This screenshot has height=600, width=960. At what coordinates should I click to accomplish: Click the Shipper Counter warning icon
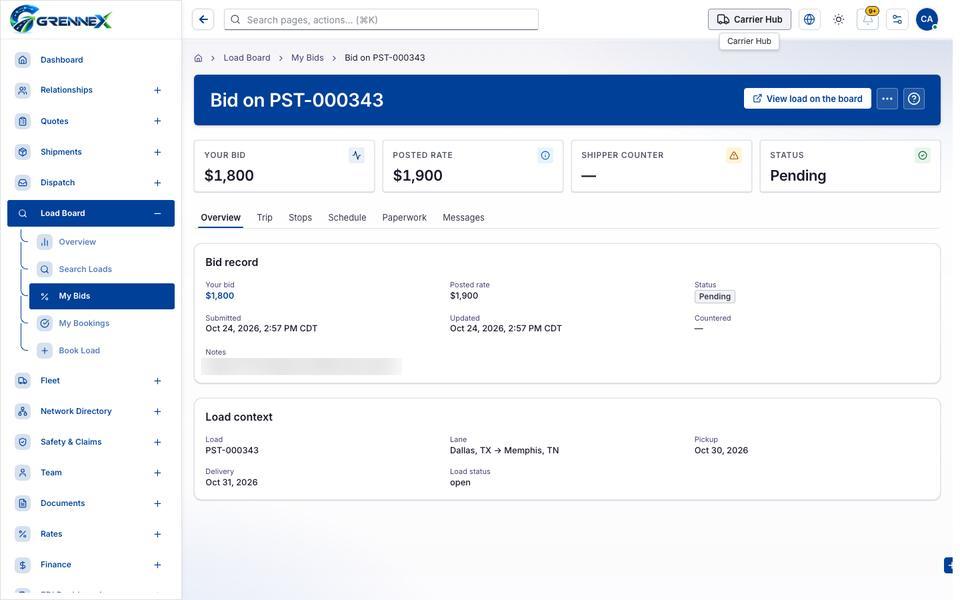[x=734, y=156]
